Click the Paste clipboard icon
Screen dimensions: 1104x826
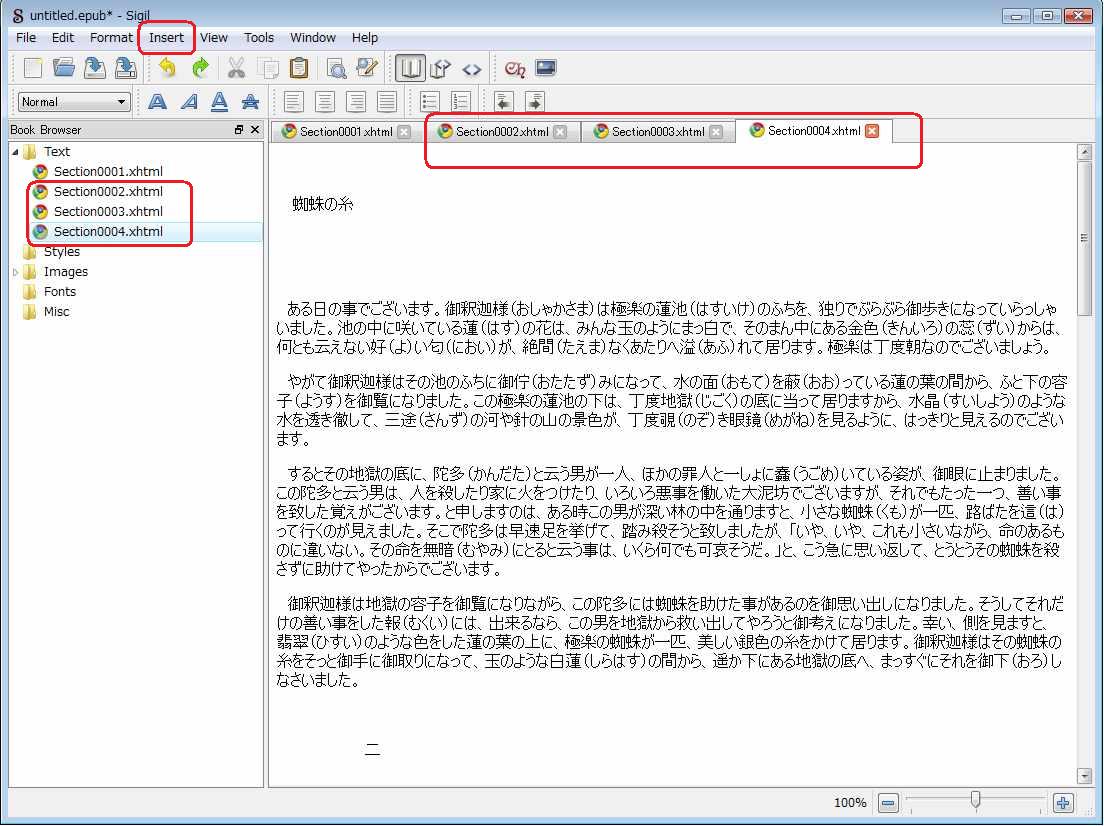tap(298, 68)
